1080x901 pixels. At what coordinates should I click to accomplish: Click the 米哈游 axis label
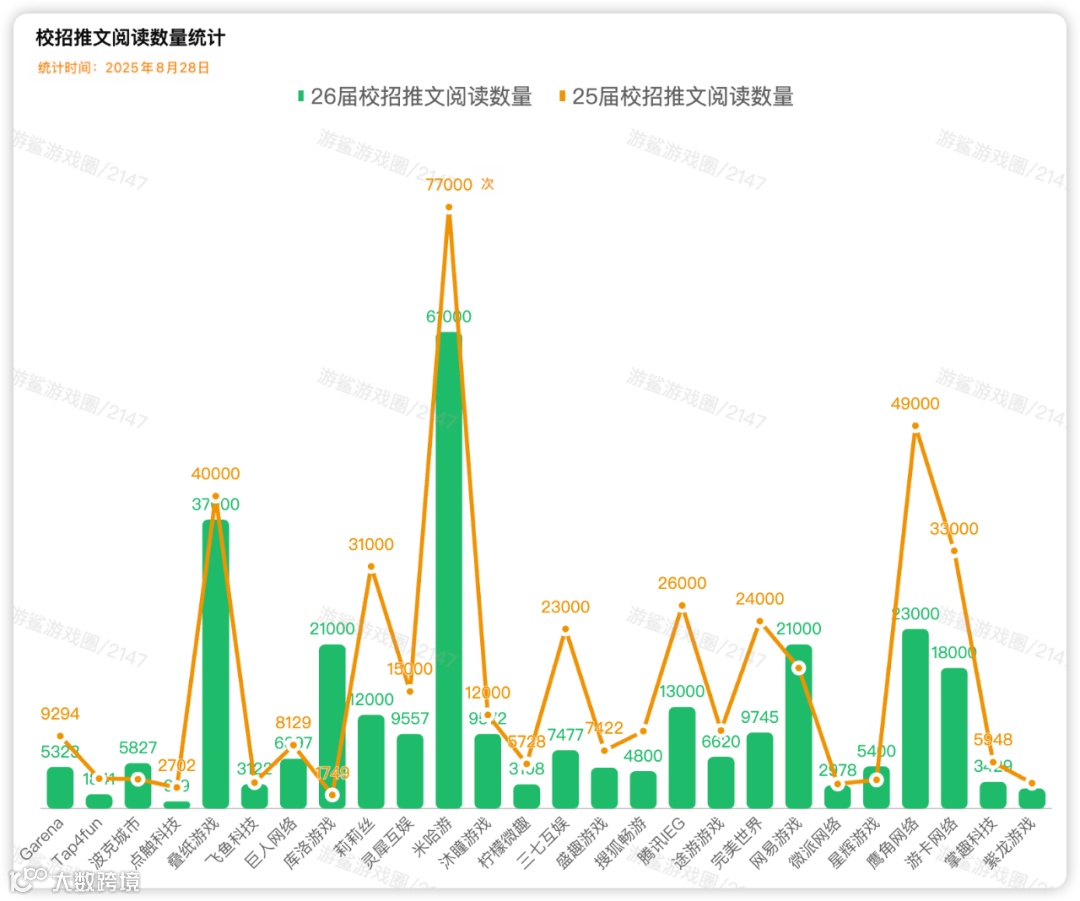[432, 836]
